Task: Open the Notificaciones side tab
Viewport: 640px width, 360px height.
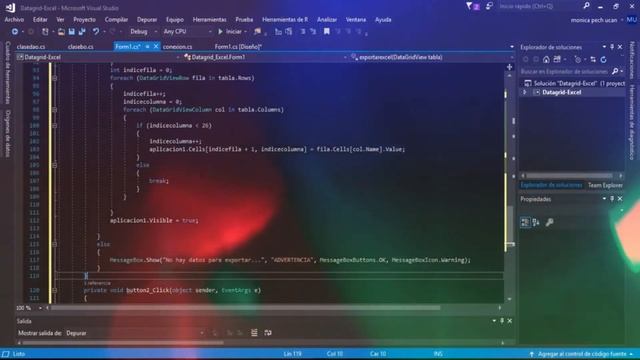Action: click(632, 60)
